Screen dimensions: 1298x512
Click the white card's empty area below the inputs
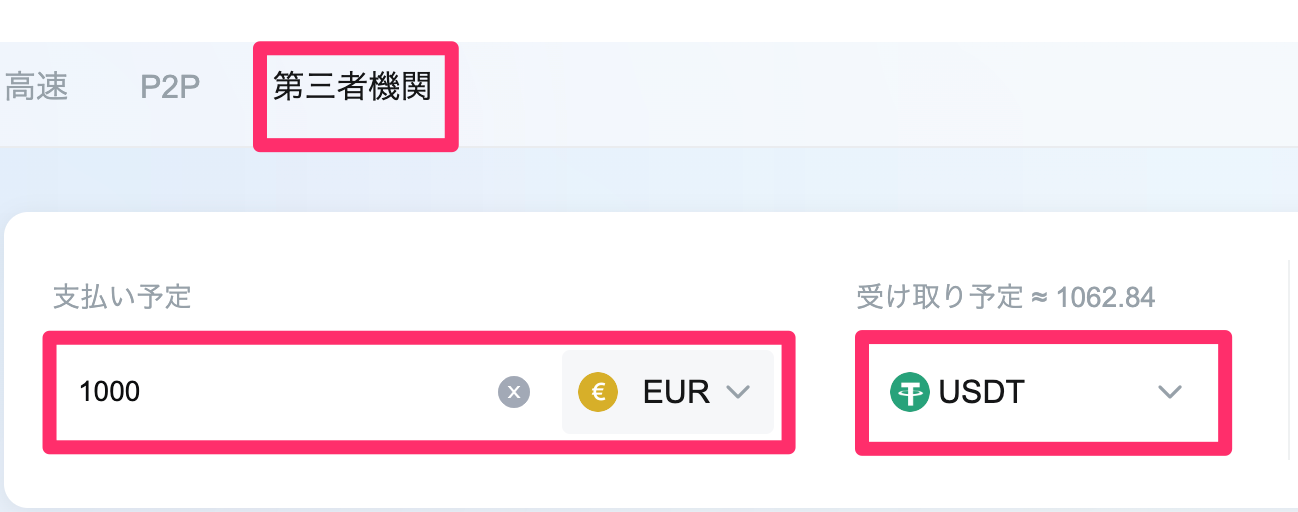[x=650, y=480]
